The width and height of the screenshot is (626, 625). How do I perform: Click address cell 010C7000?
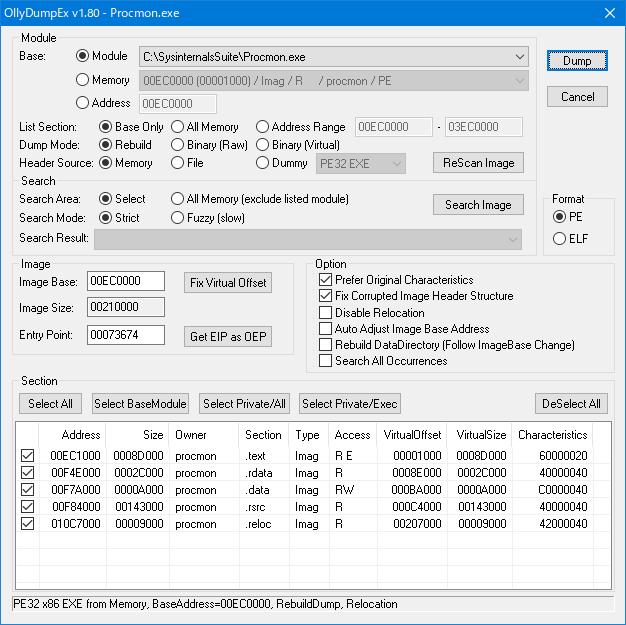tap(75, 524)
